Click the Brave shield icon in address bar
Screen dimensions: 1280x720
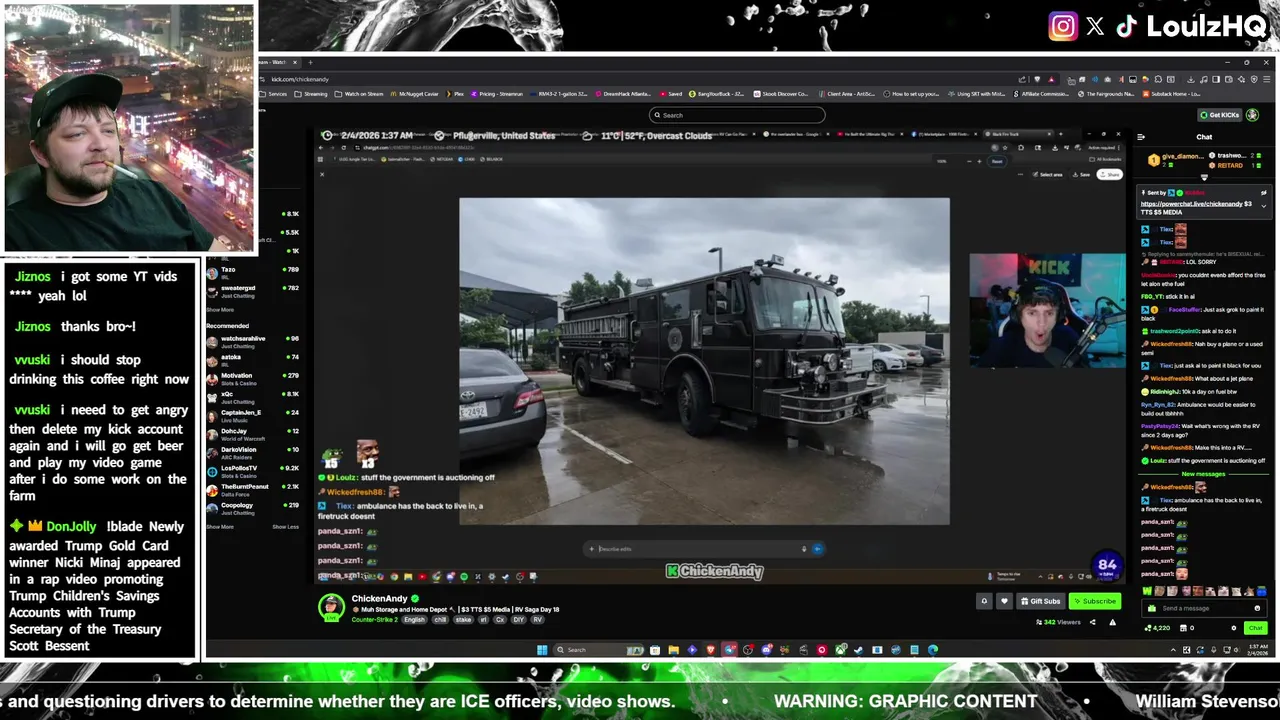pyautogui.click(x=1037, y=79)
